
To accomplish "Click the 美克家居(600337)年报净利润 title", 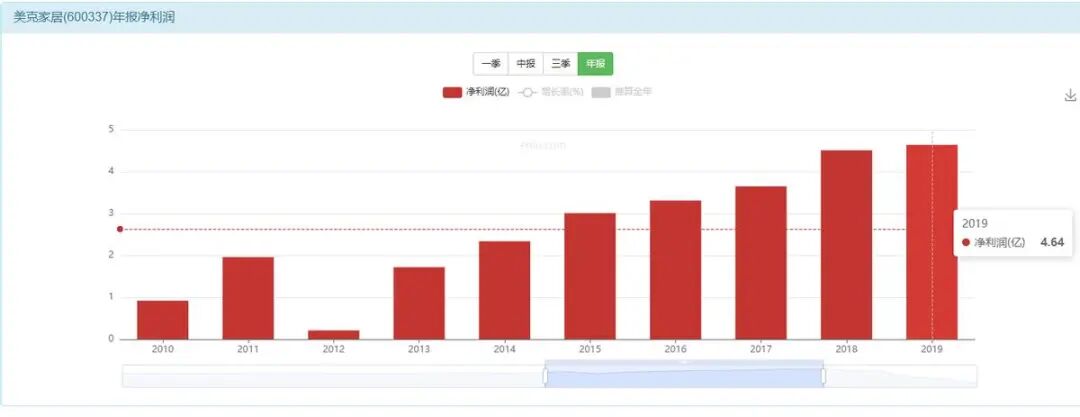I will point(94,17).
